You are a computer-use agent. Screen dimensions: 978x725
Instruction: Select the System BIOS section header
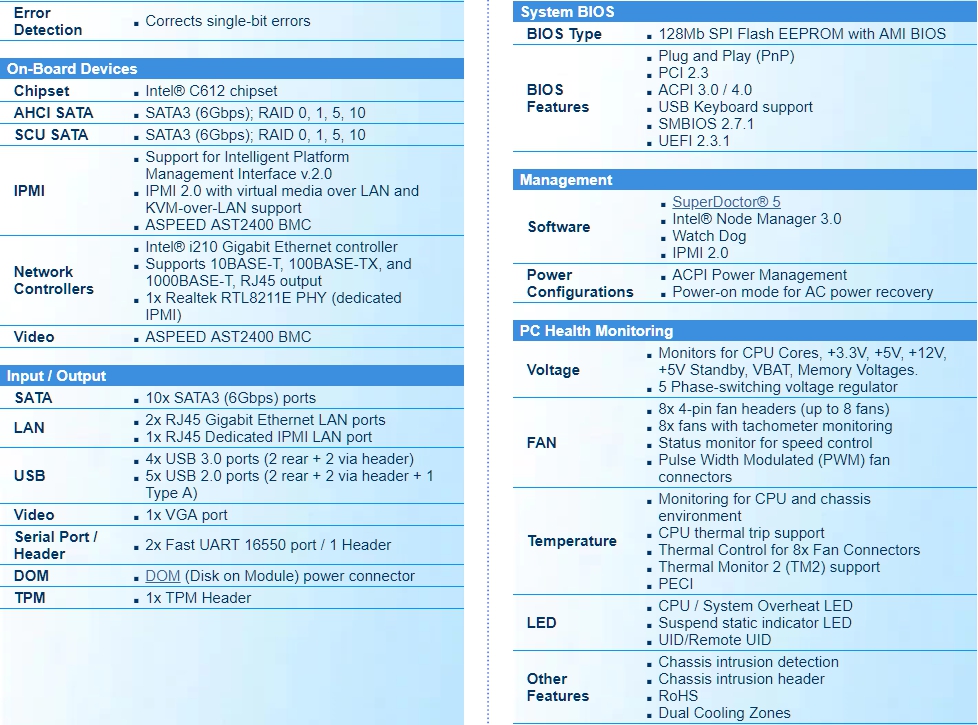pyautogui.click(x=567, y=12)
